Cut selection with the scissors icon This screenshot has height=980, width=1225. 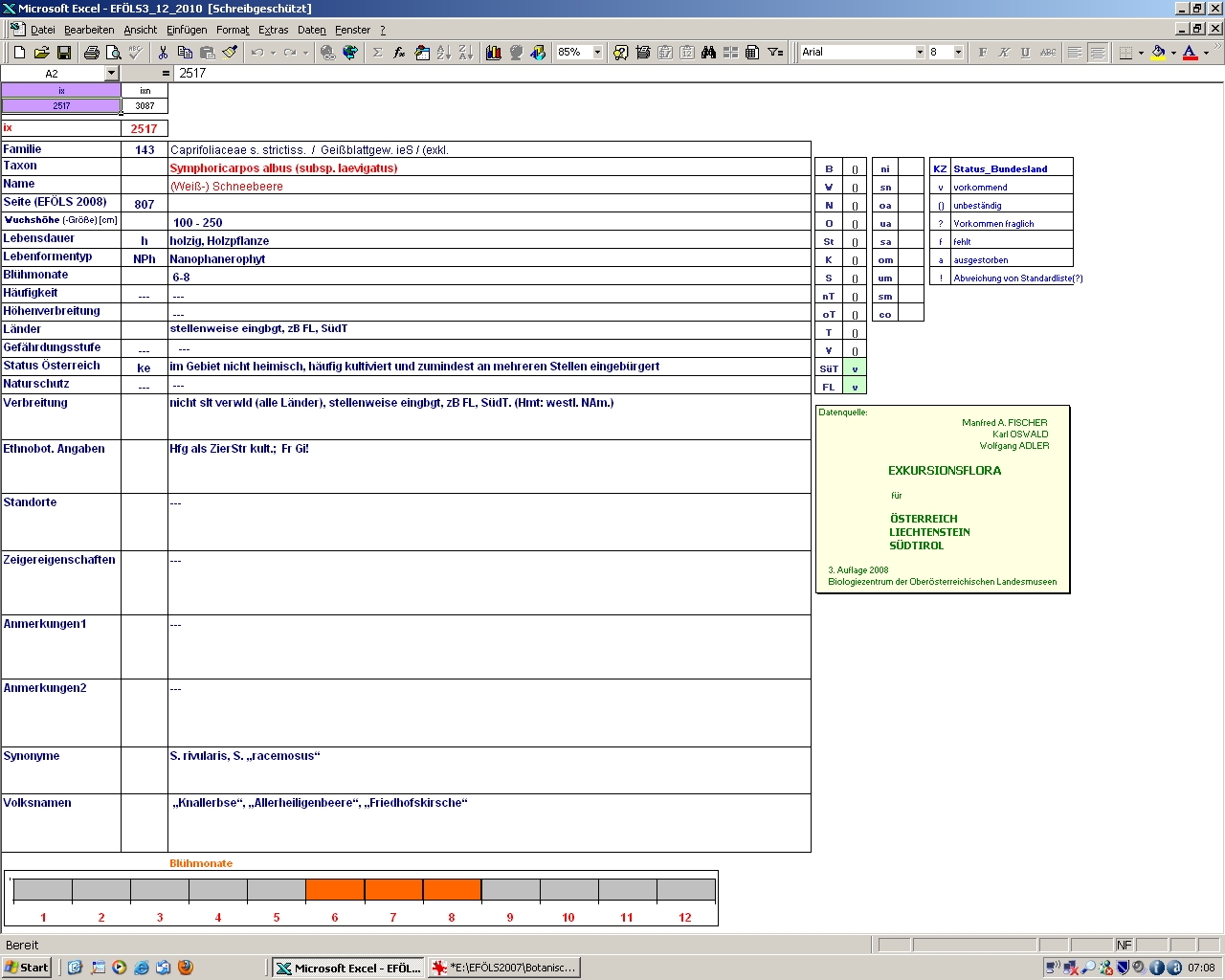(163, 53)
